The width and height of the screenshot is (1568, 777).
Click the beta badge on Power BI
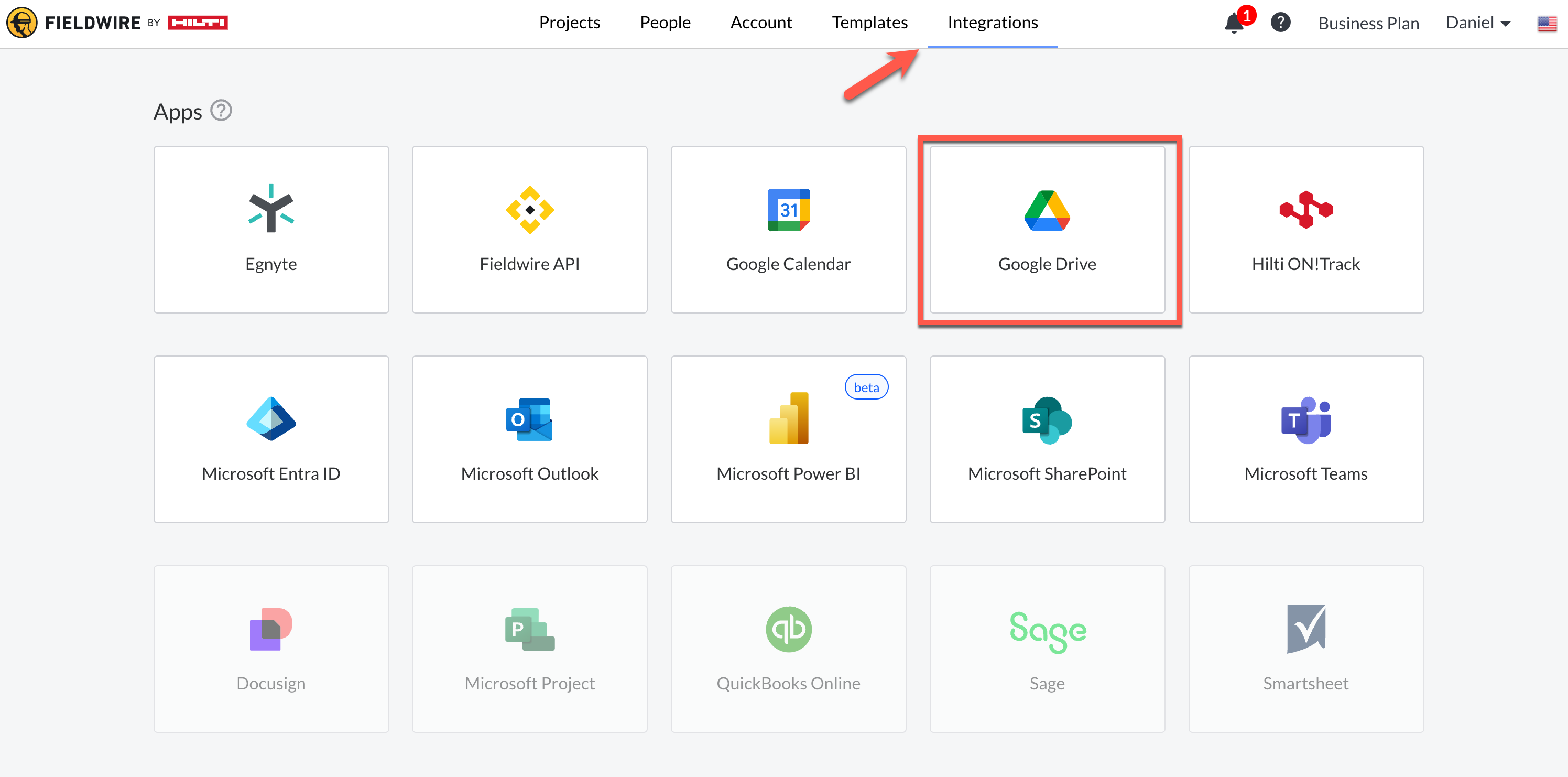pyautogui.click(x=866, y=387)
